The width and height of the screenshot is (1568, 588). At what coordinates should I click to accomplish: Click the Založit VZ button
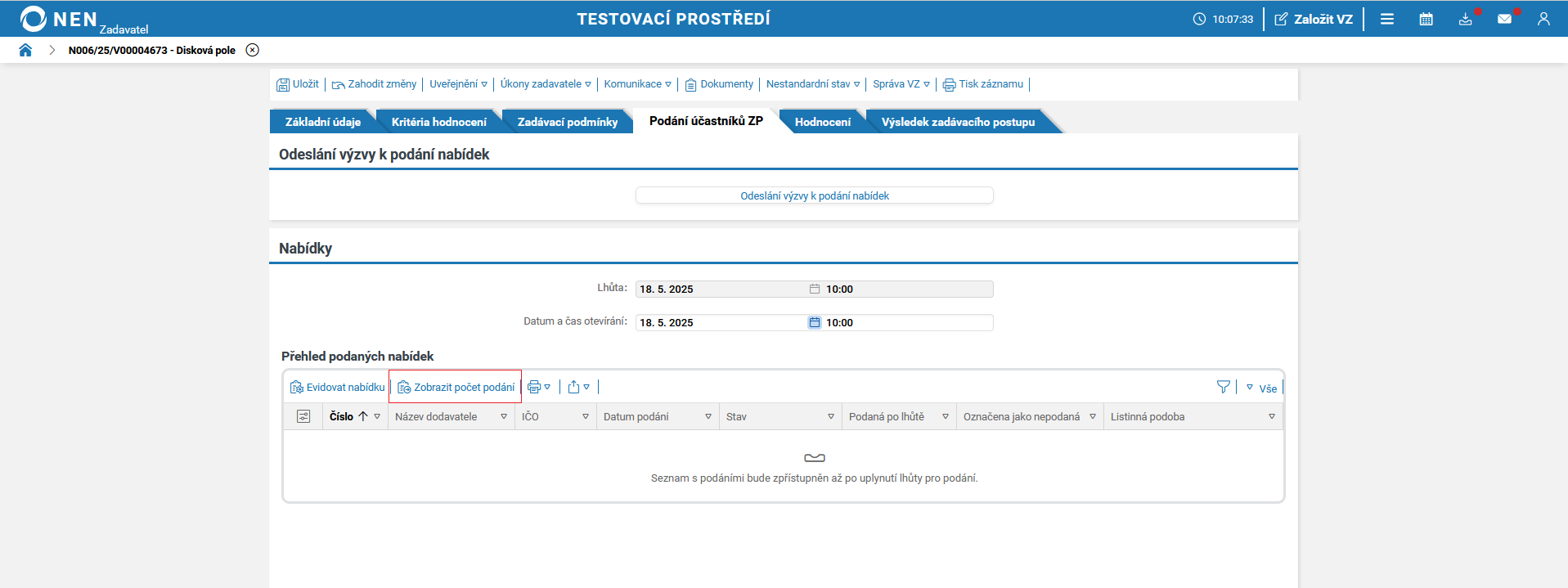1314,19
